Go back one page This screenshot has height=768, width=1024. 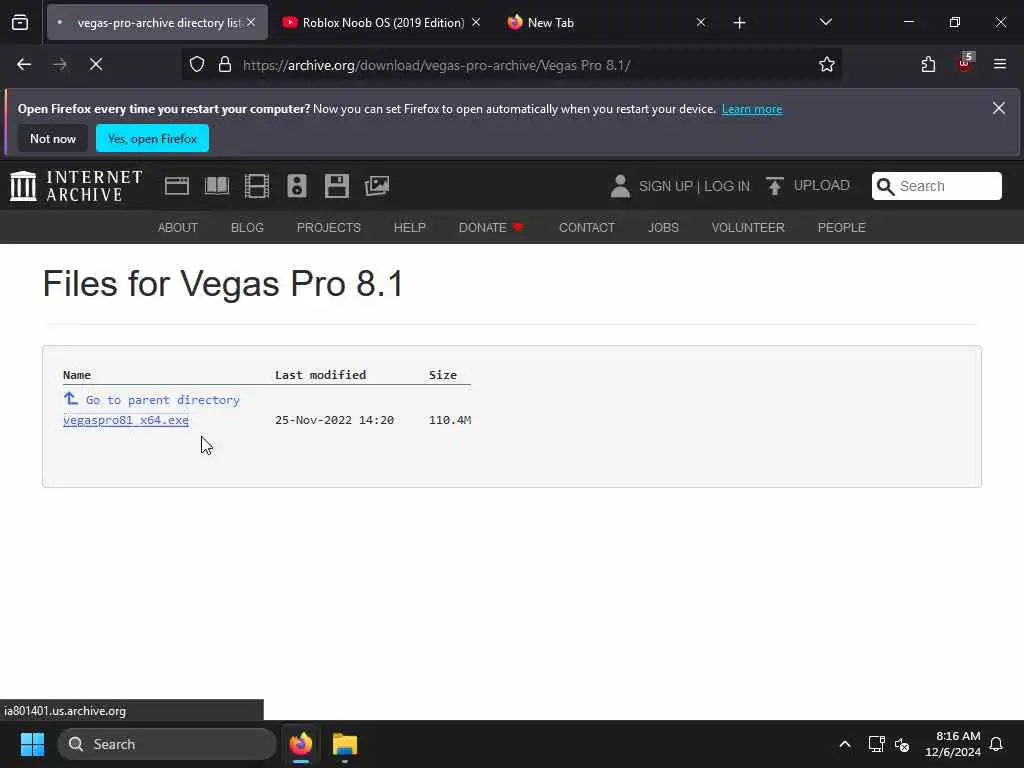click(x=24, y=65)
